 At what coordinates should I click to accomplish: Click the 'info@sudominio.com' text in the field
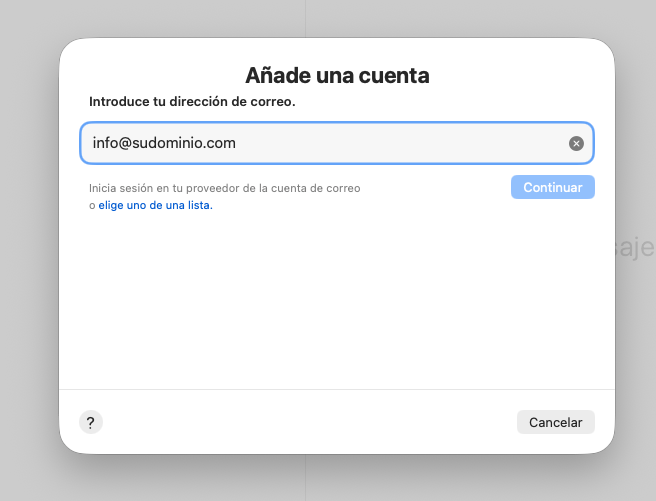pos(164,143)
